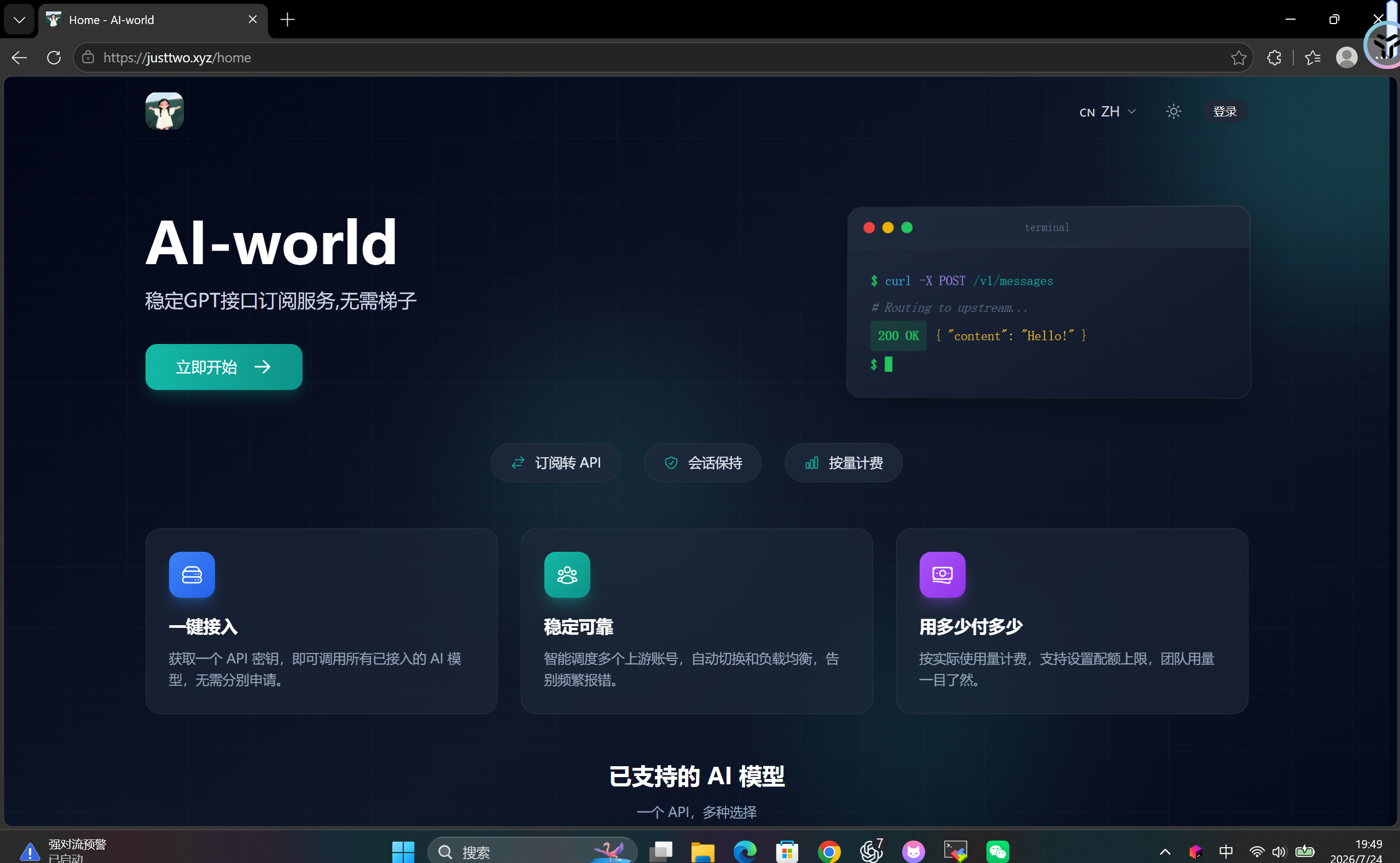This screenshot has height=863, width=1400.
Task: Open the favorites list icon
Action: [x=1312, y=57]
